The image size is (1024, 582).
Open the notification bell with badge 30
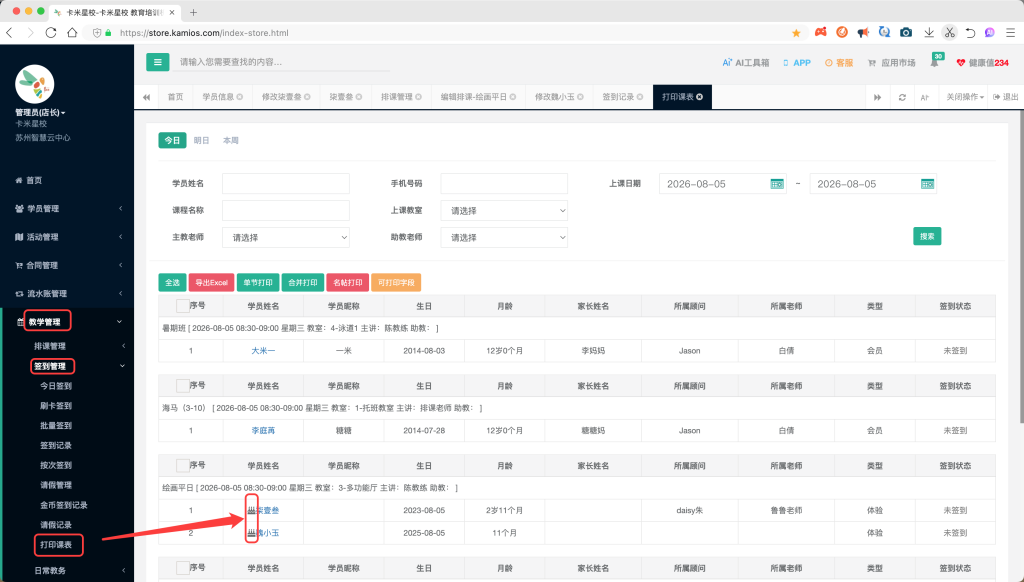click(x=935, y=62)
